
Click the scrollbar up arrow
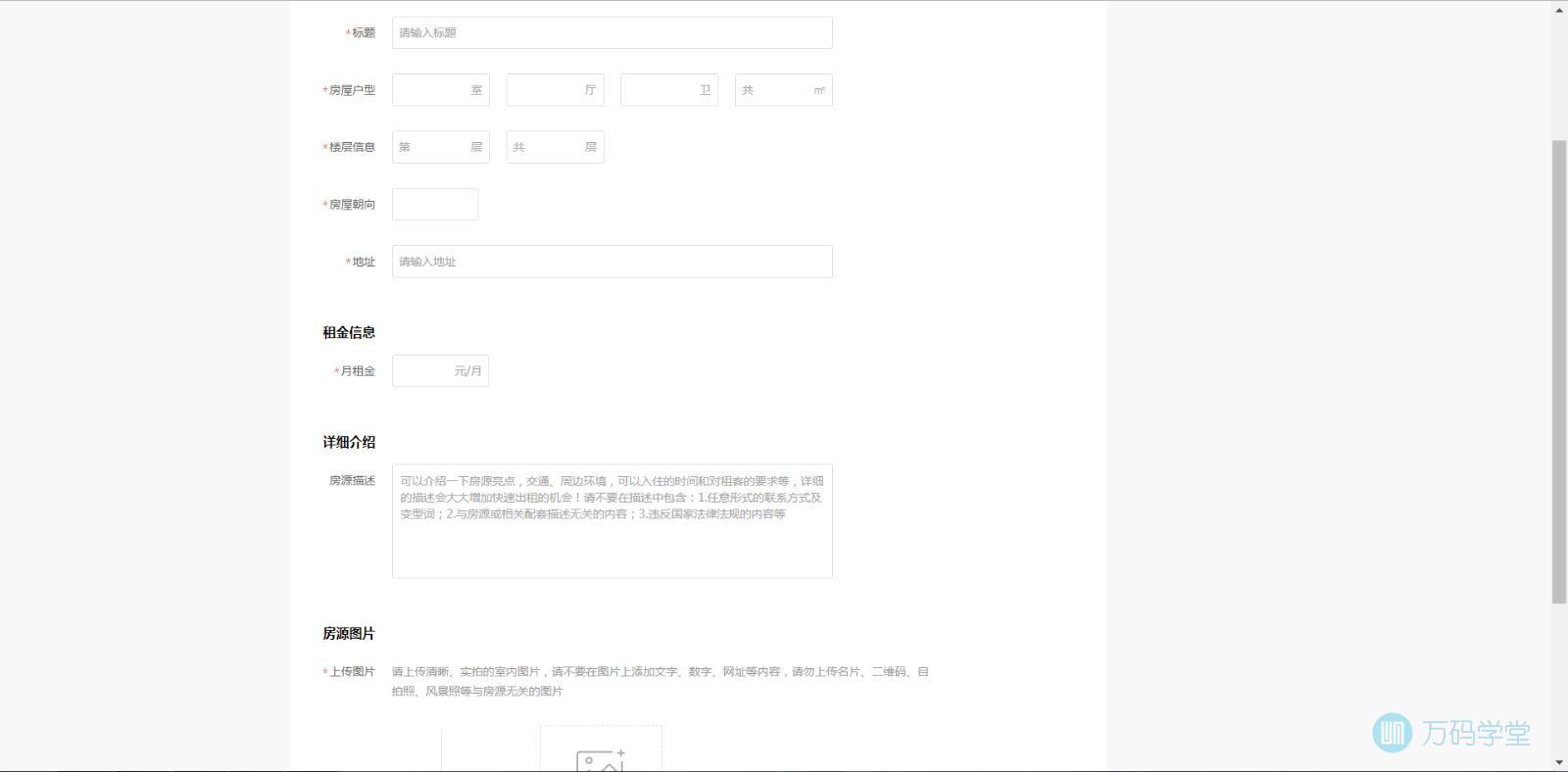point(1559,9)
